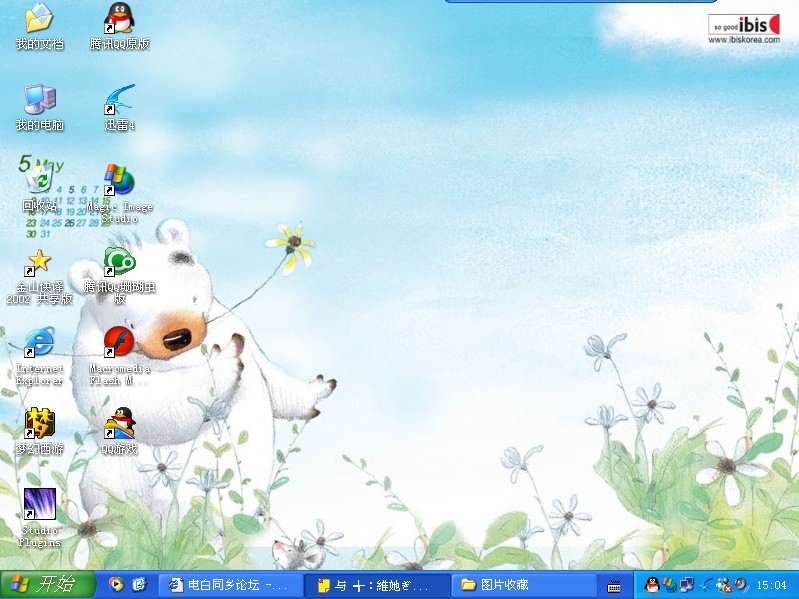The width and height of the screenshot is (799, 599).
Task: Select the Studio Plugins shortcut
Action: 39,504
